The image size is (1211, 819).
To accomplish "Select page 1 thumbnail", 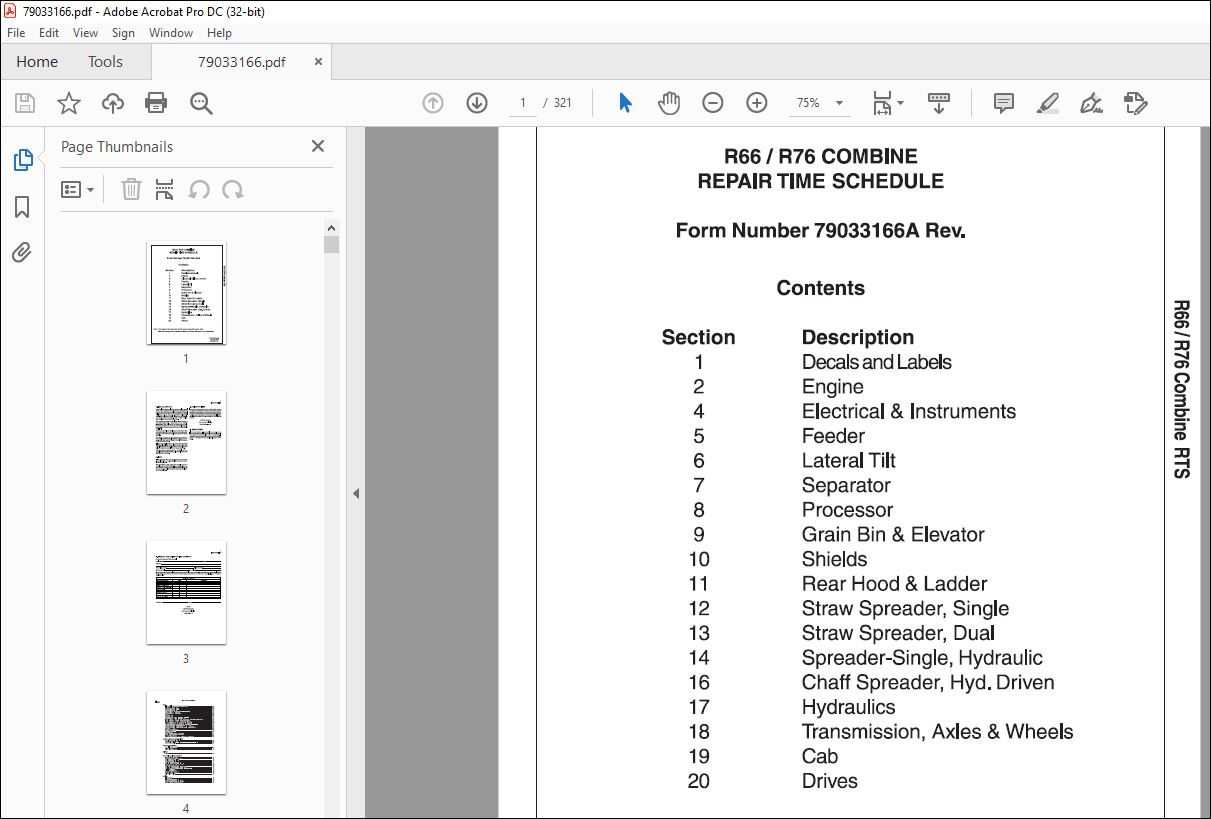I will pos(186,293).
